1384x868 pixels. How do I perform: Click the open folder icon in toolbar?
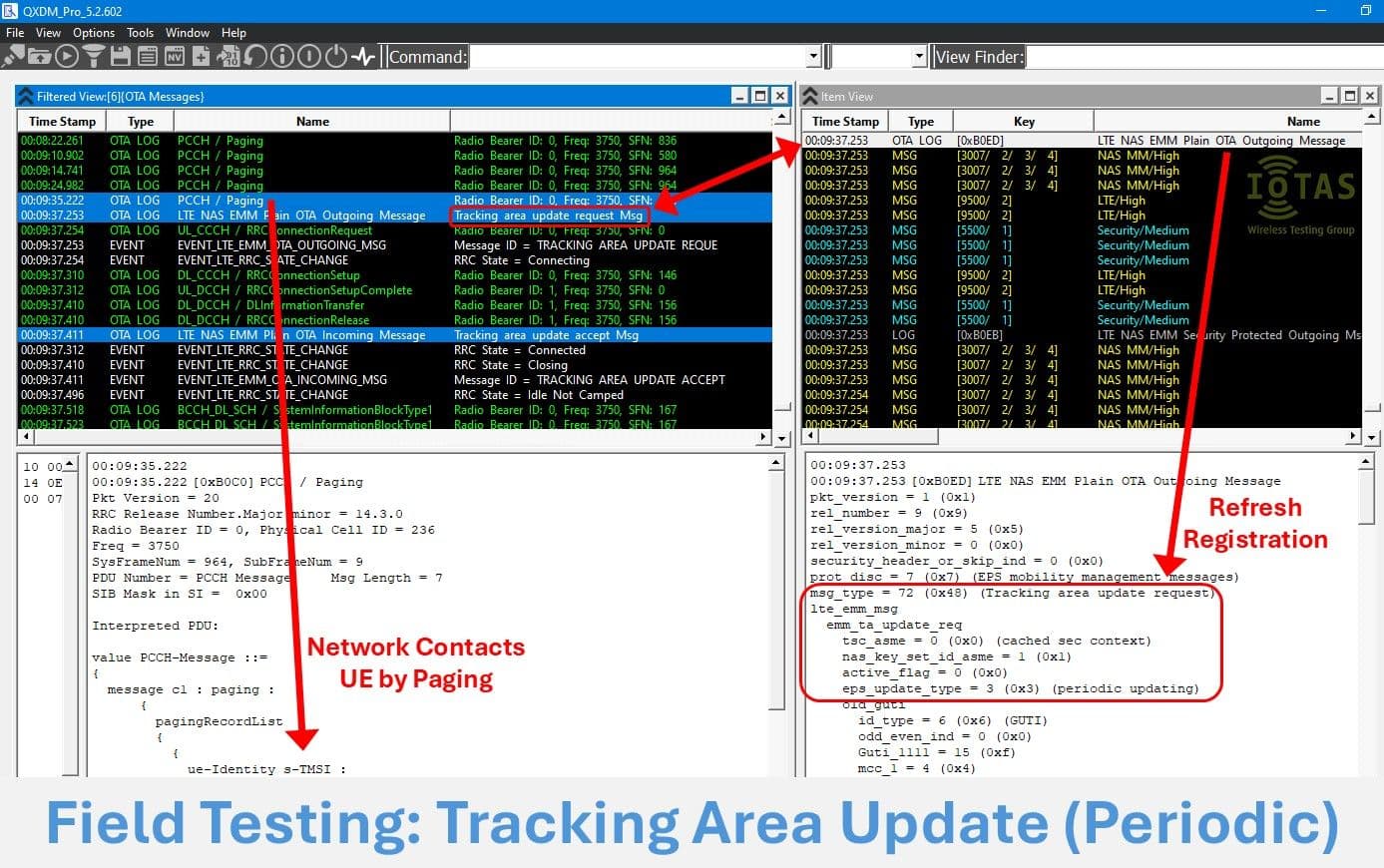coord(40,57)
